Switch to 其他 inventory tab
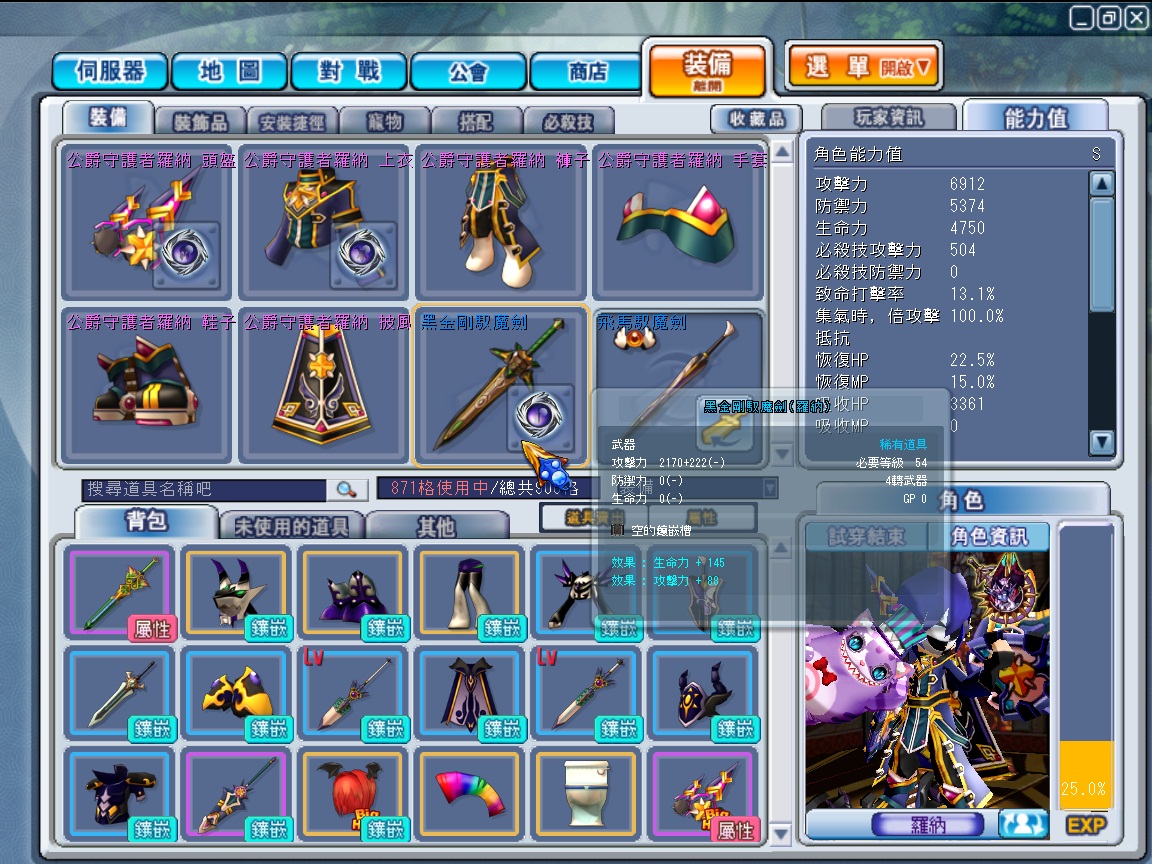Viewport: 1152px width, 864px height. tap(437, 526)
